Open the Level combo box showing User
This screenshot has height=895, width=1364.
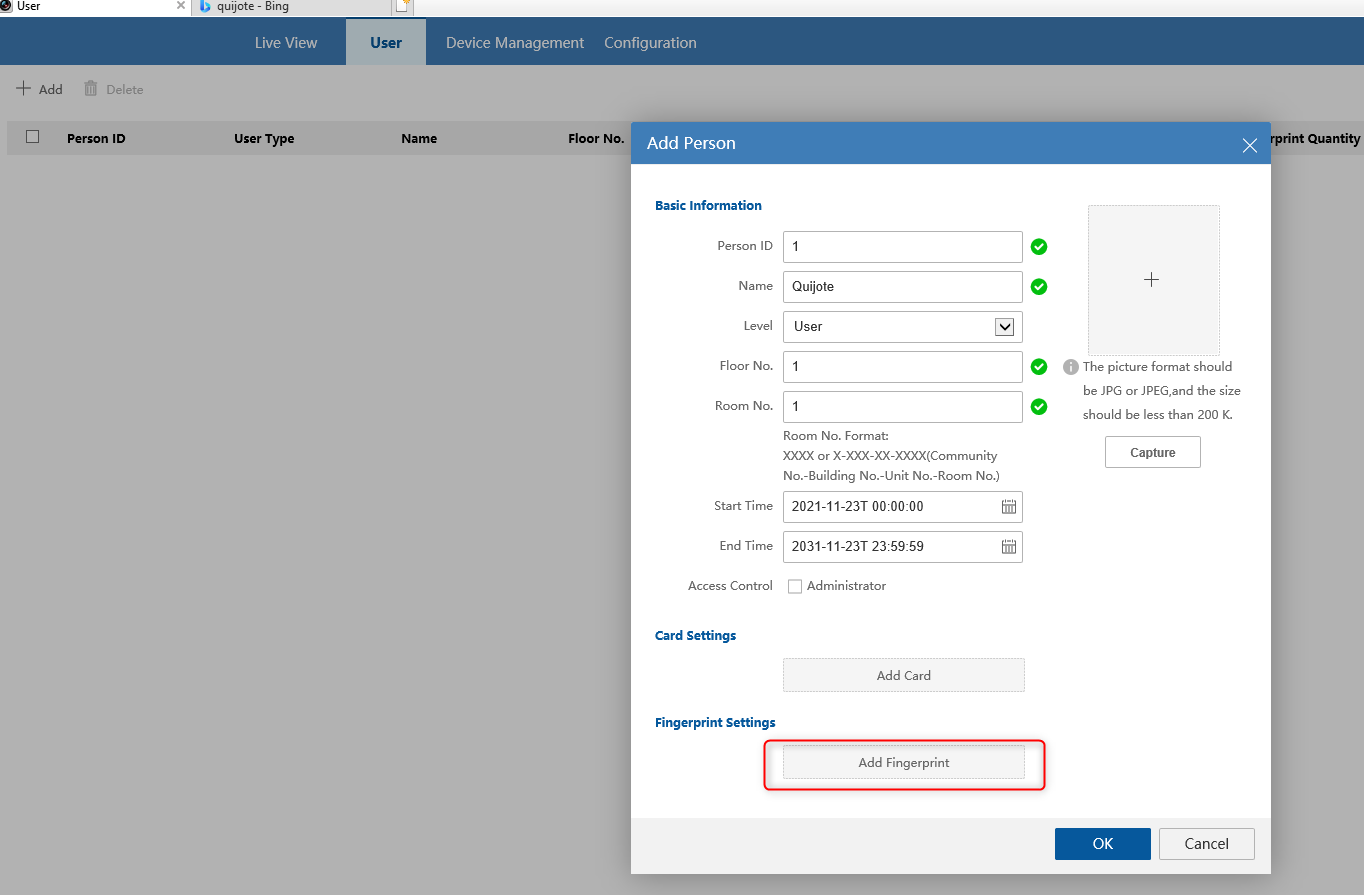(x=903, y=327)
